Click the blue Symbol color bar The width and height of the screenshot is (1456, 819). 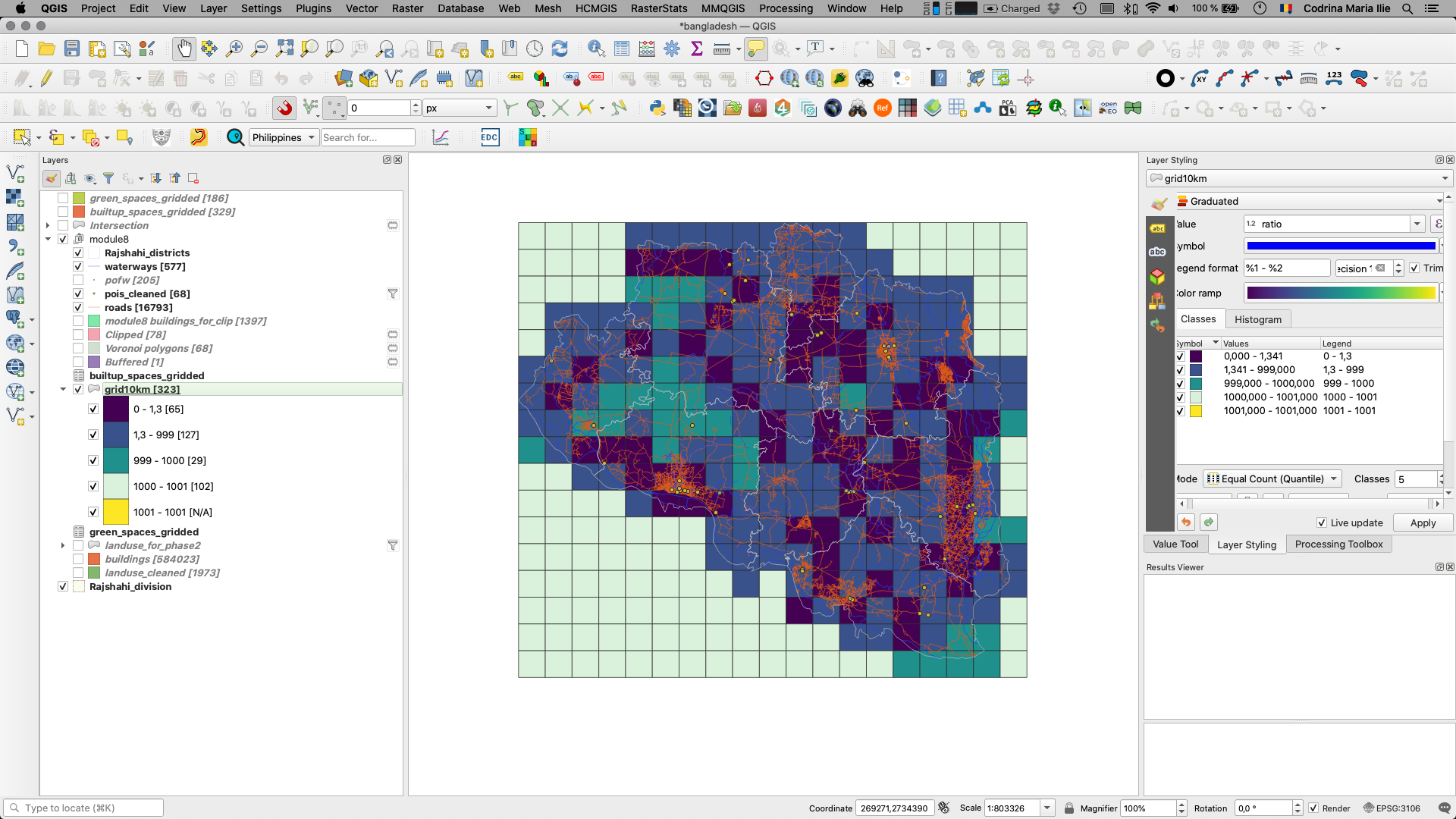coord(1341,246)
